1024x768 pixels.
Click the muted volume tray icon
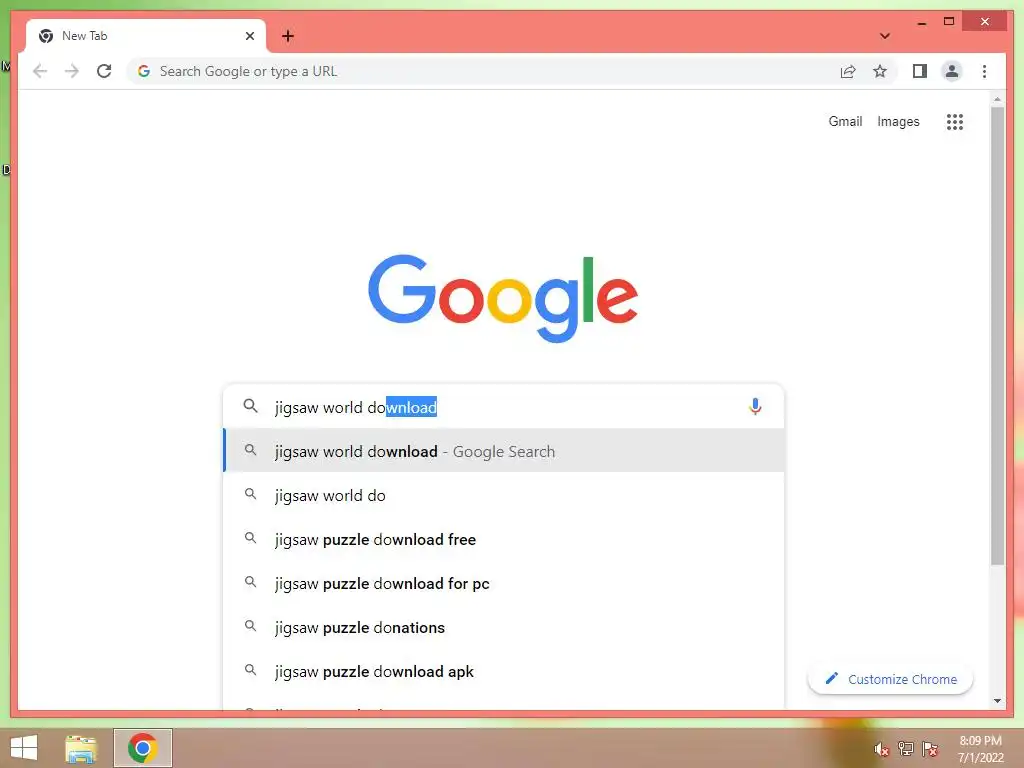(882, 748)
